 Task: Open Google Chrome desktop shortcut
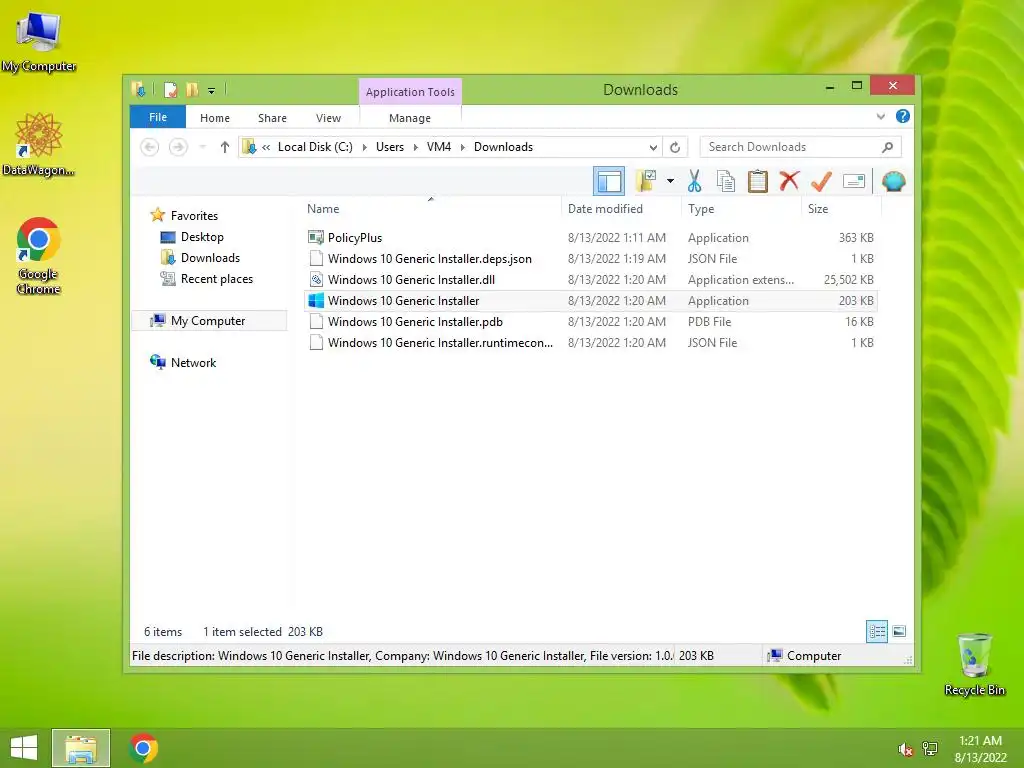coord(39,256)
